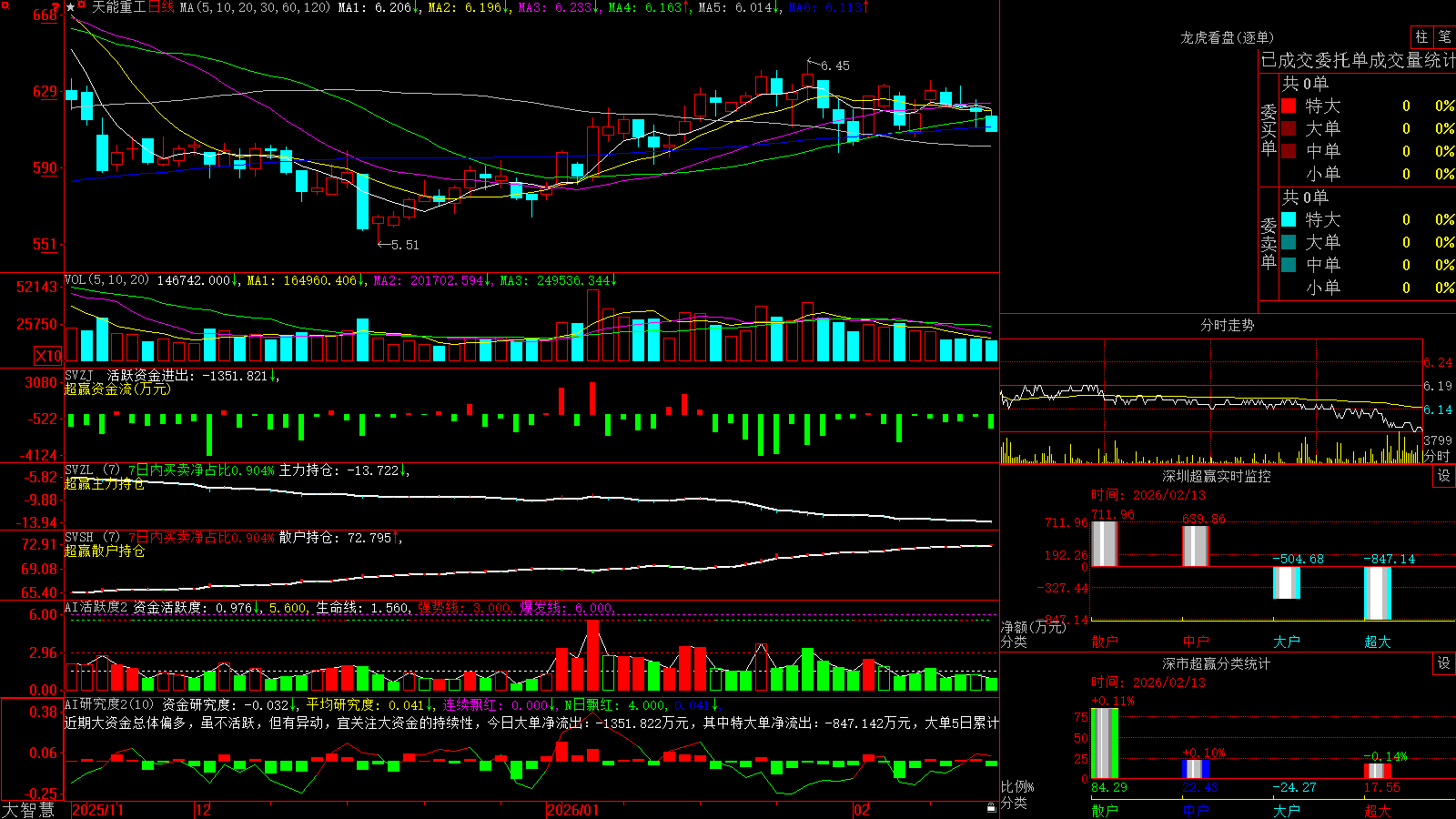Click the AI研究度2(10) indicator label

(x=110, y=704)
